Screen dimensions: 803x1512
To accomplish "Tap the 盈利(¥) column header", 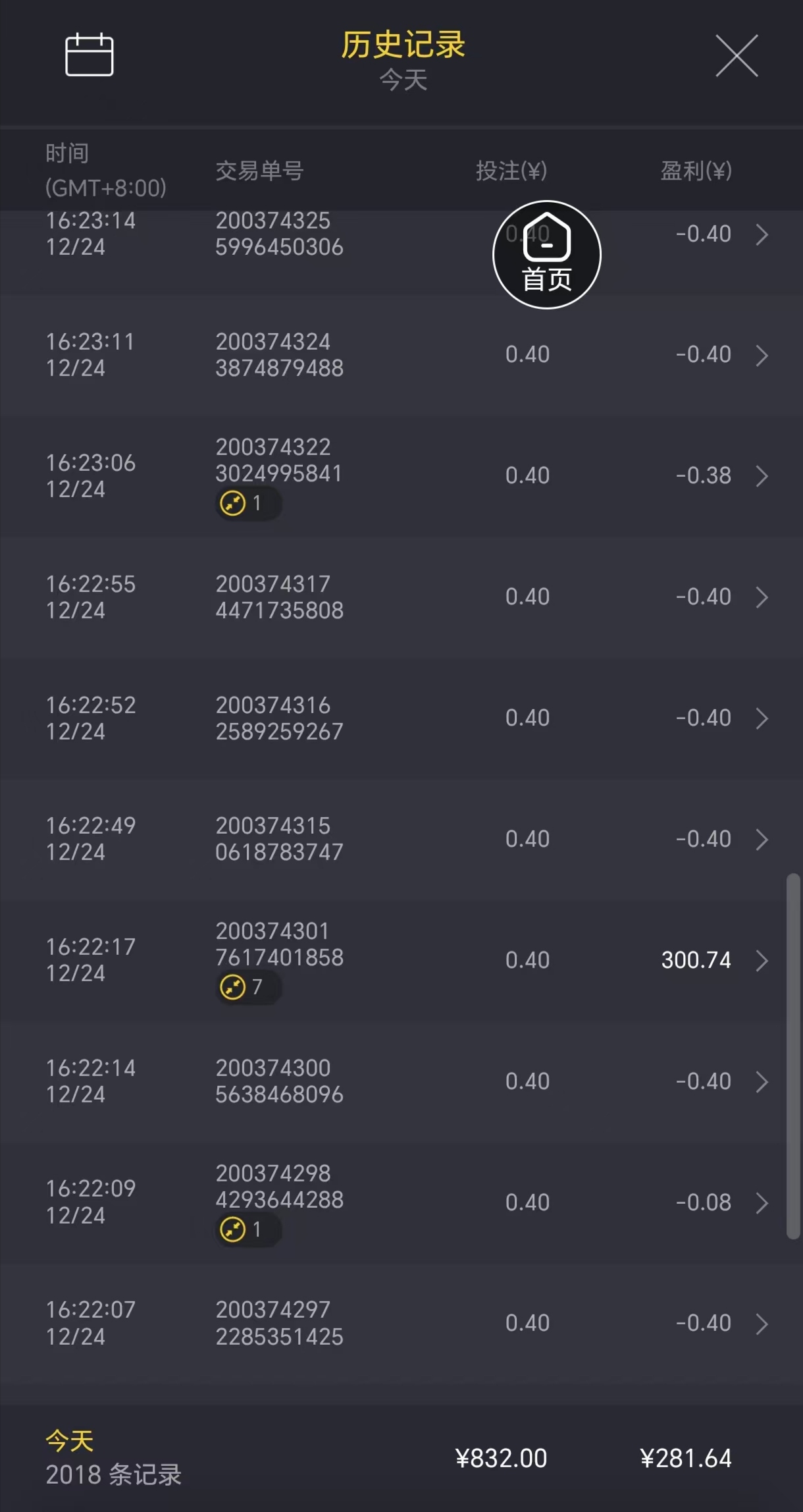I will point(696,171).
